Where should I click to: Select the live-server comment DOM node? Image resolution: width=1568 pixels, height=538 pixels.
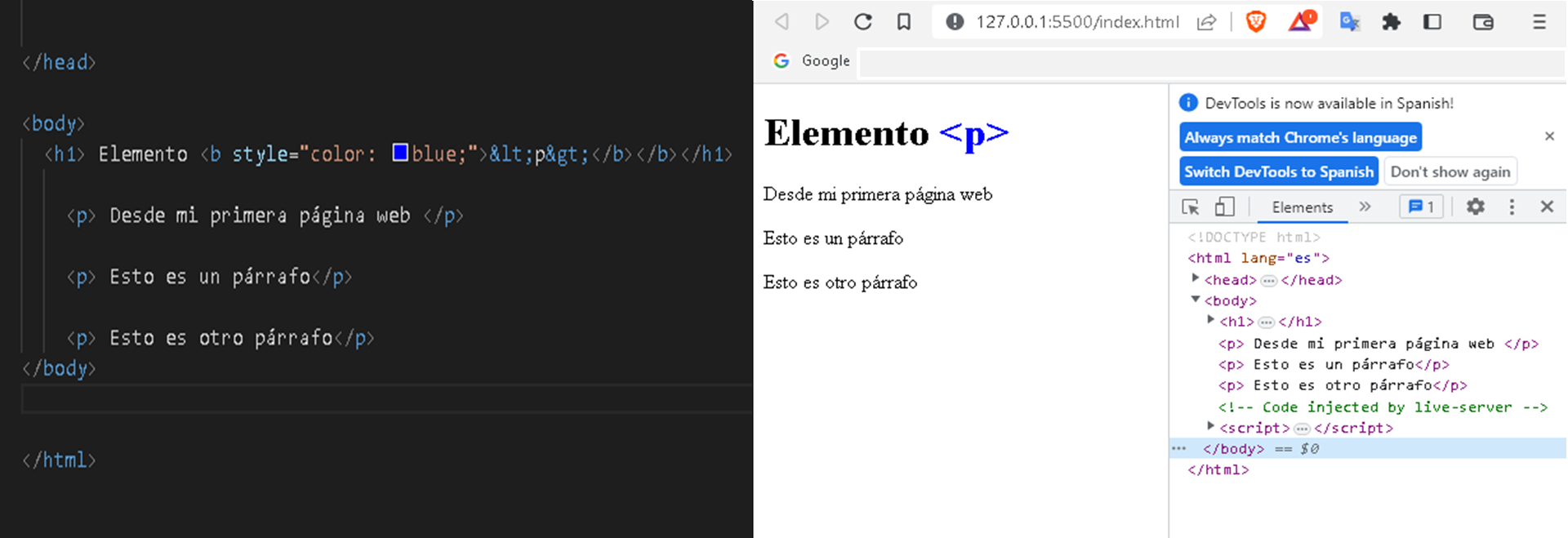pos(1383,407)
